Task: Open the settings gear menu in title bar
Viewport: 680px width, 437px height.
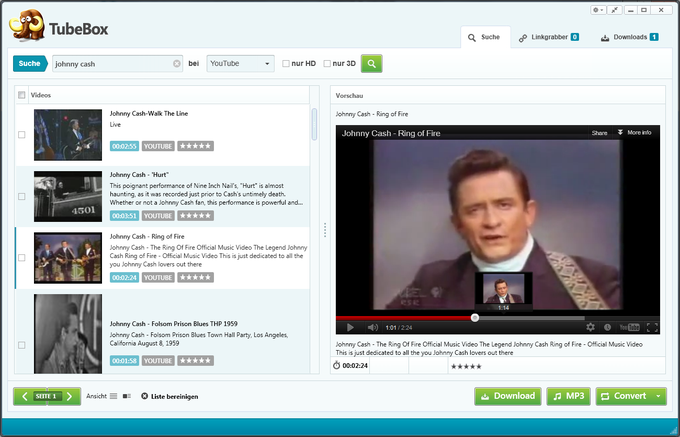Action: (x=598, y=10)
